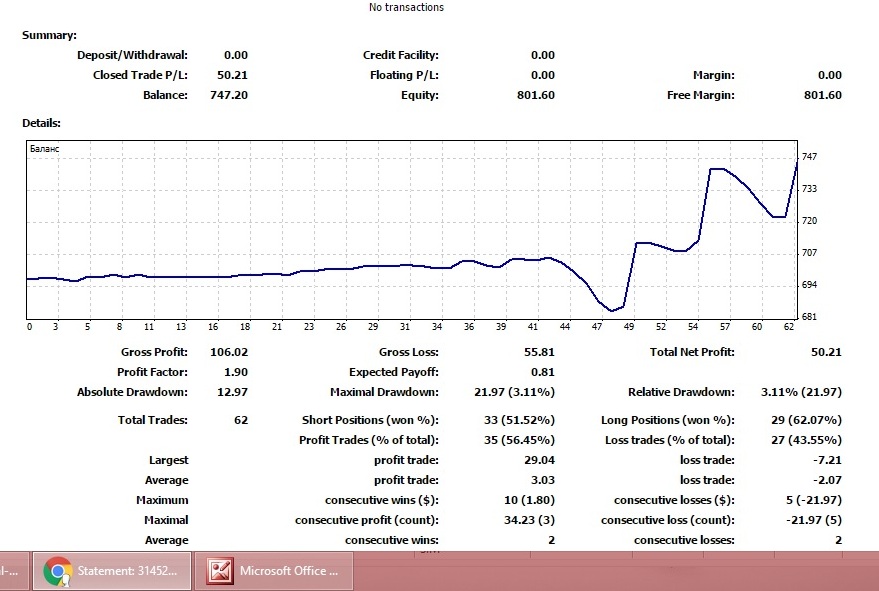
Task: Click the Gross Profit value 106.02
Action: 229,352
